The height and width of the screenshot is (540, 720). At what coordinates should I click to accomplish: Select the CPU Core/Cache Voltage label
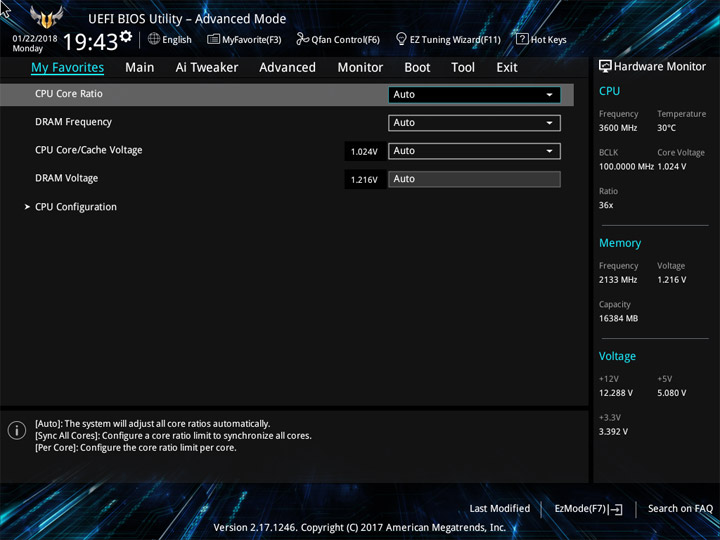[x=89, y=150]
